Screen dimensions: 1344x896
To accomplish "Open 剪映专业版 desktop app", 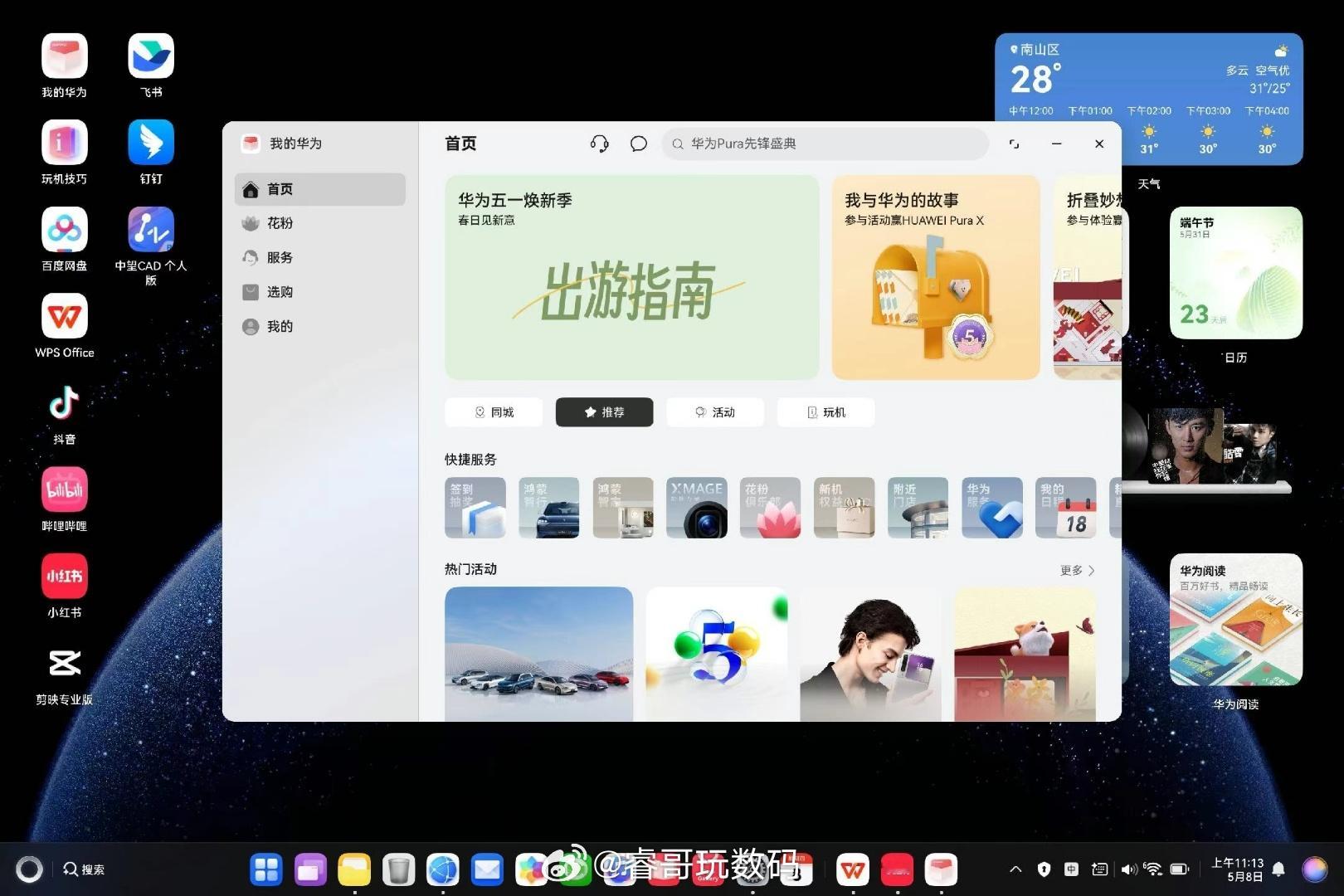I will point(65,673).
